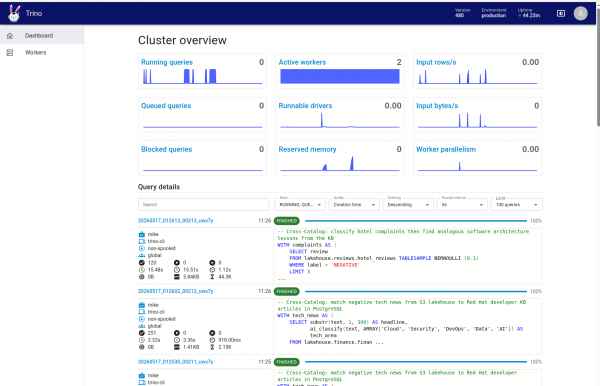600x386 pixels.
Task: Click user icon beside mike in query 00211
Action: [x=142, y=375]
